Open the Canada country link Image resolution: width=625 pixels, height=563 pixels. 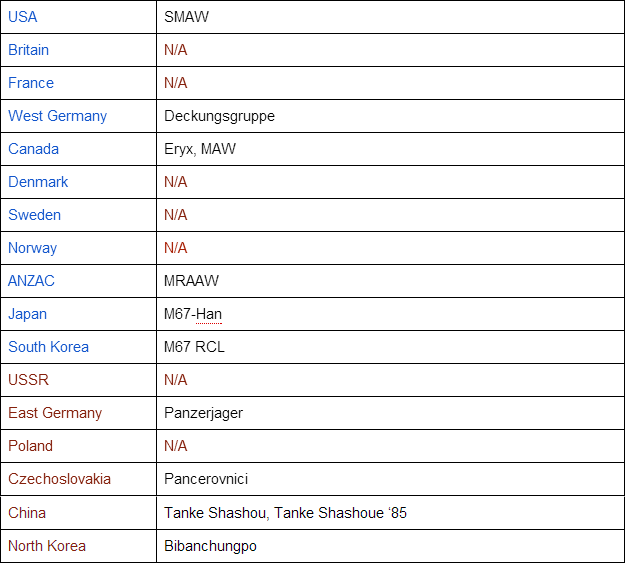click(33, 149)
